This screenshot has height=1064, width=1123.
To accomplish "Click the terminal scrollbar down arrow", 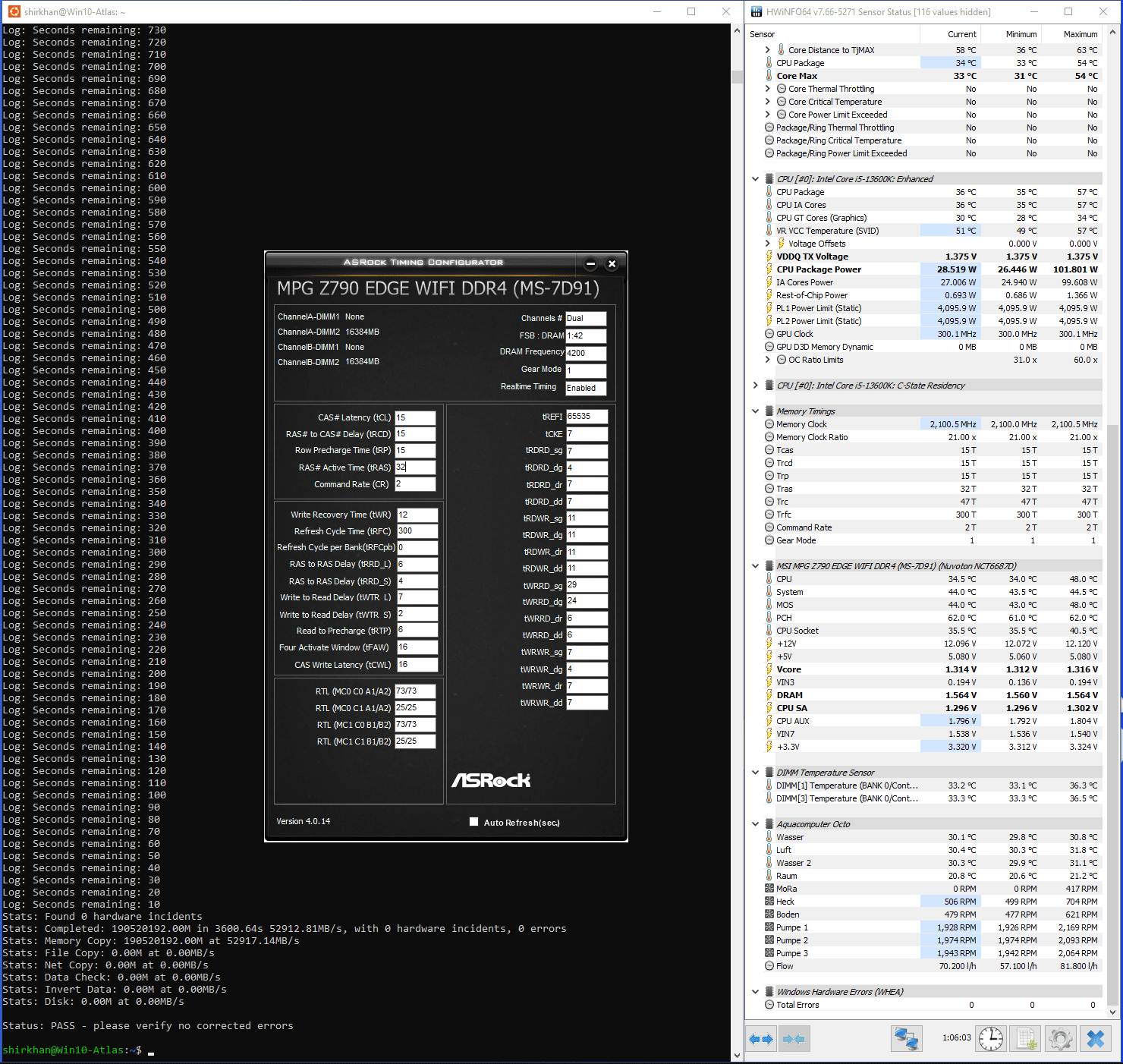I will click(737, 1055).
